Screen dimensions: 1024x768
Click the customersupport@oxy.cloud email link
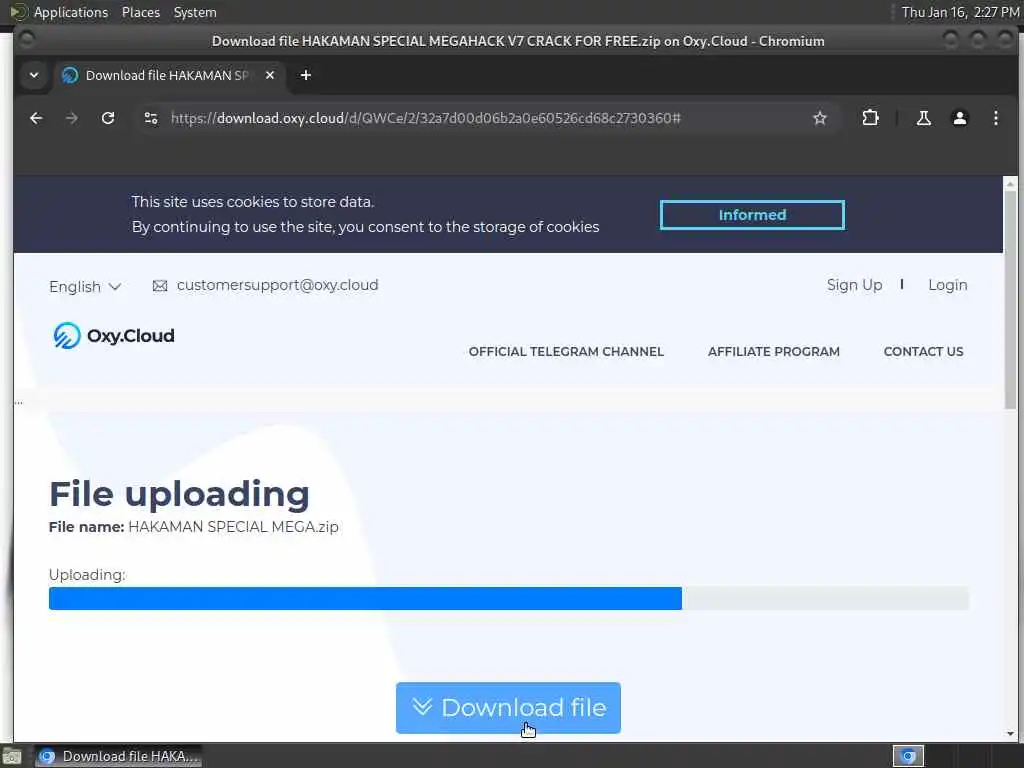278,285
